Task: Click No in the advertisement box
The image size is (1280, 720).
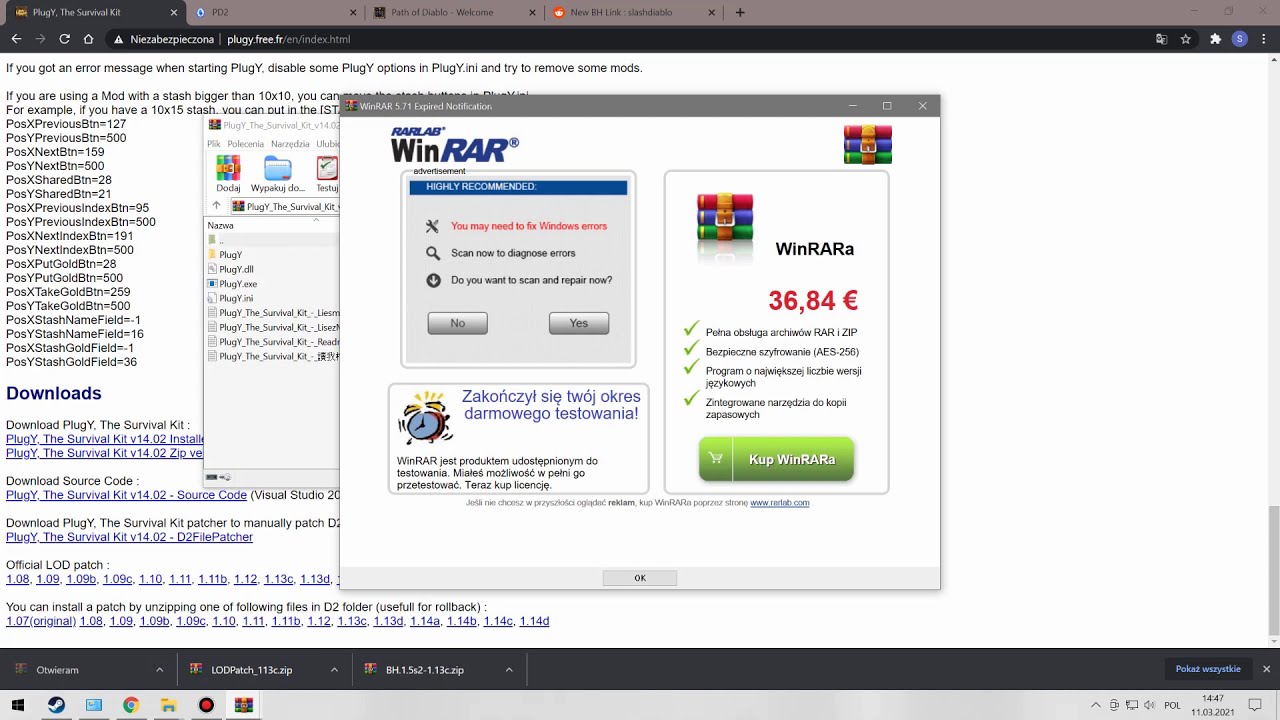Action: 457,323
